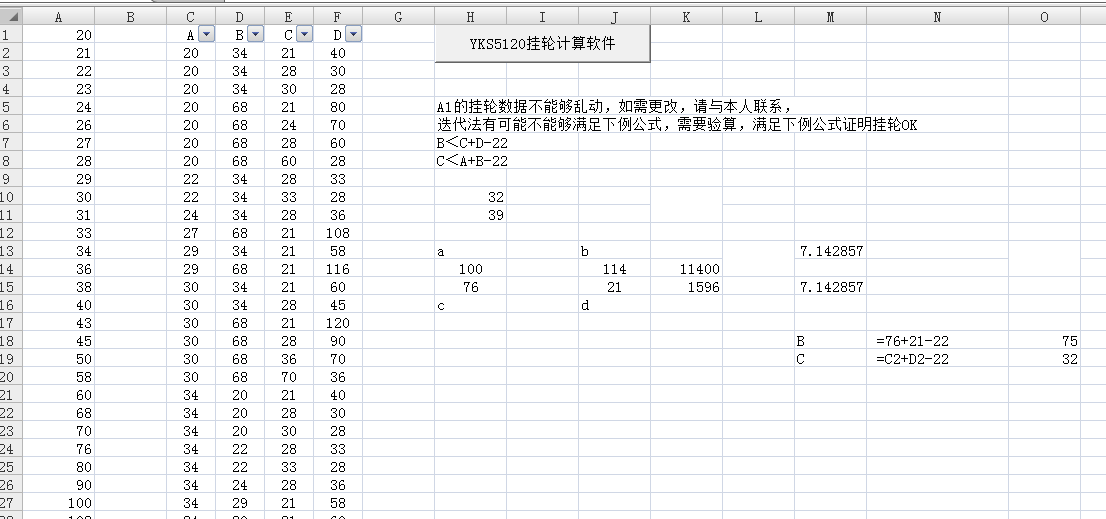1106x519 pixels.
Task: Select cell D27 with value 29
Action: [240, 503]
